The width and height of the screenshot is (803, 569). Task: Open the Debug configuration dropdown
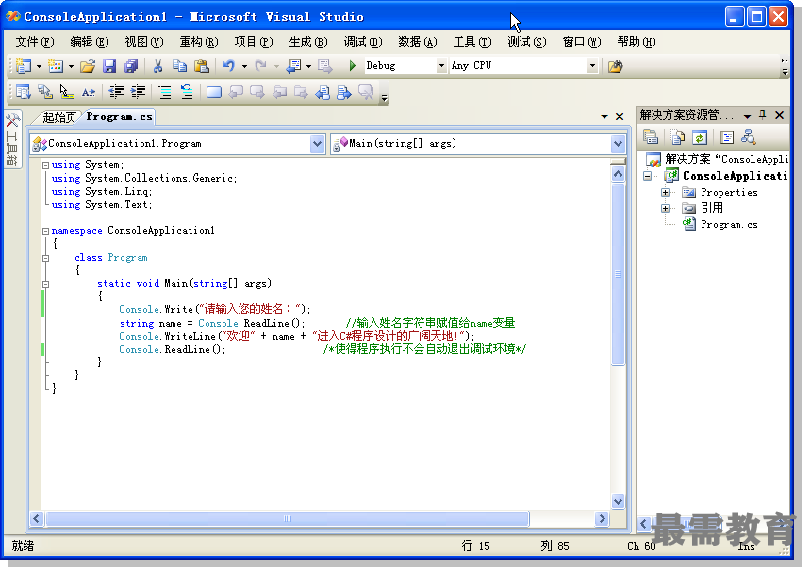pyautogui.click(x=441, y=66)
